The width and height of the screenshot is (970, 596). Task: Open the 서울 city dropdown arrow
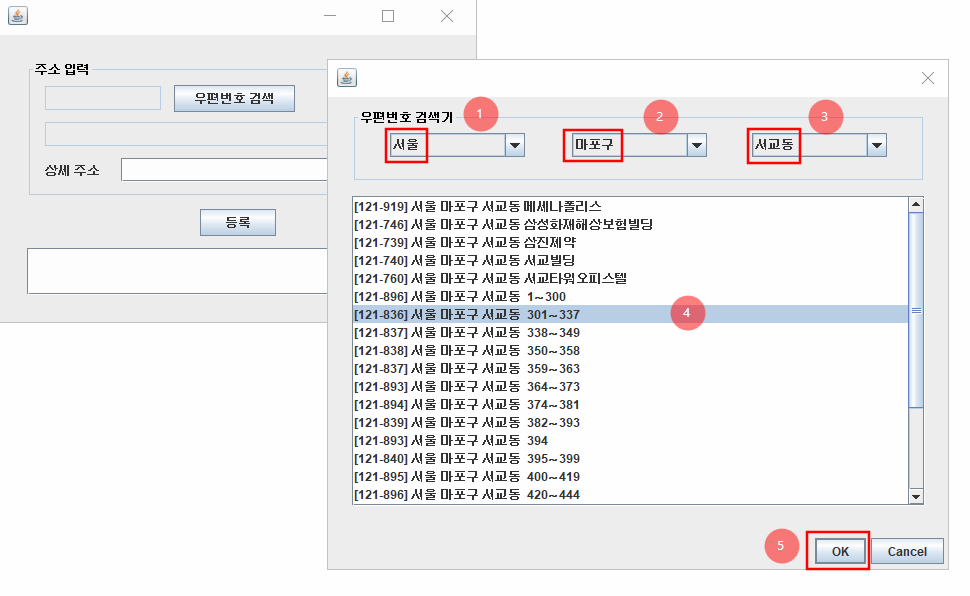pyautogui.click(x=515, y=145)
